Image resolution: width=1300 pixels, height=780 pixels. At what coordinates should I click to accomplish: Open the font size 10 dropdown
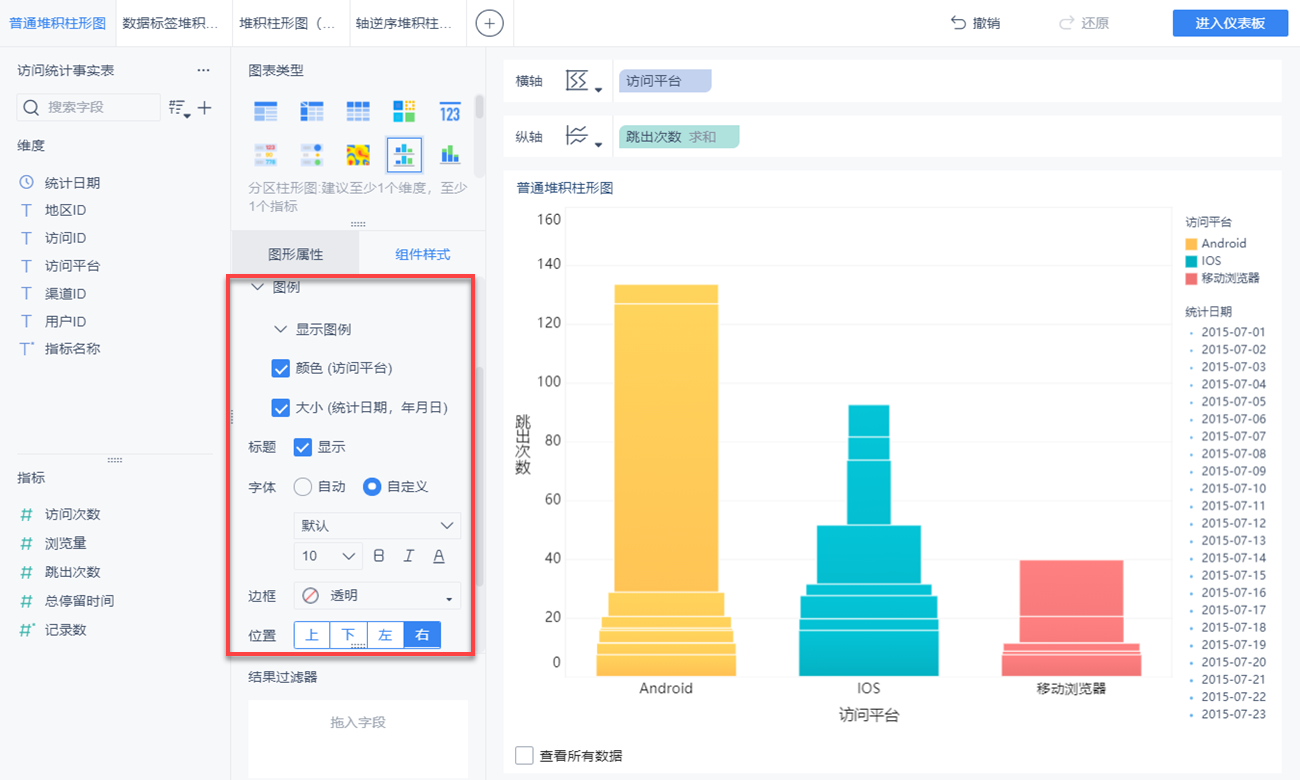pos(328,556)
